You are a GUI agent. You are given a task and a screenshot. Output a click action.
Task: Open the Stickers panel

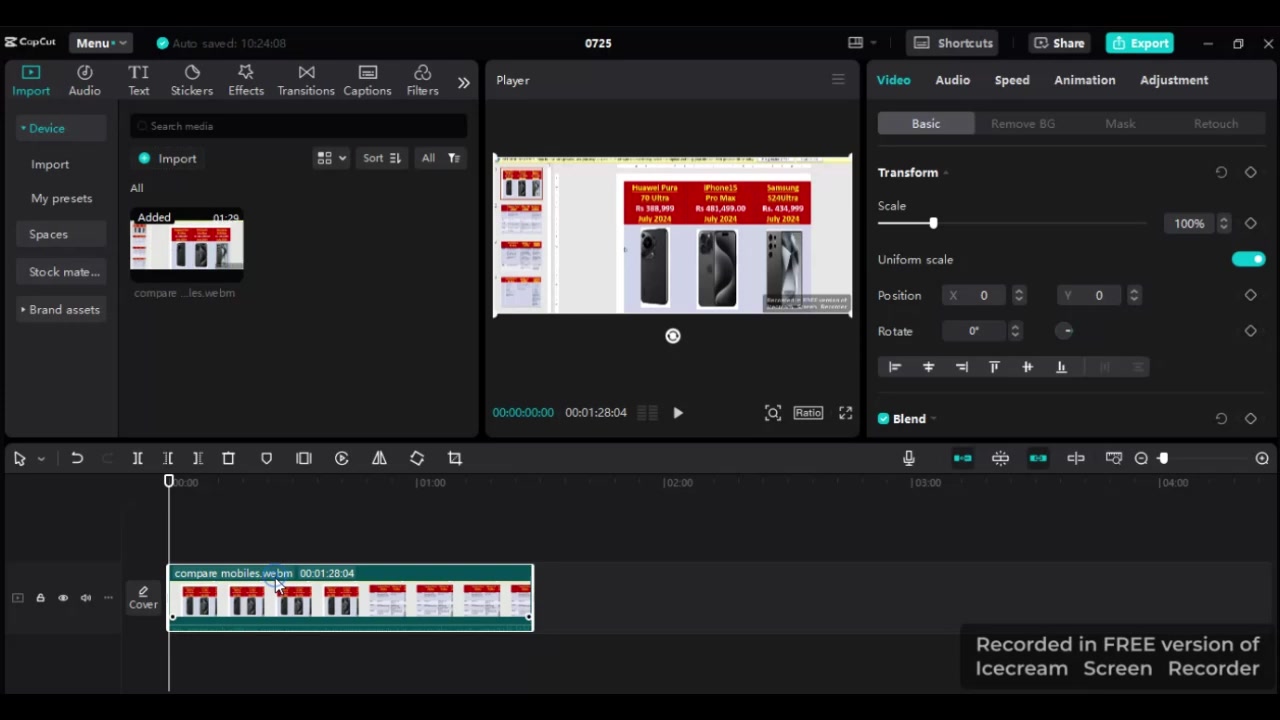(192, 80)
